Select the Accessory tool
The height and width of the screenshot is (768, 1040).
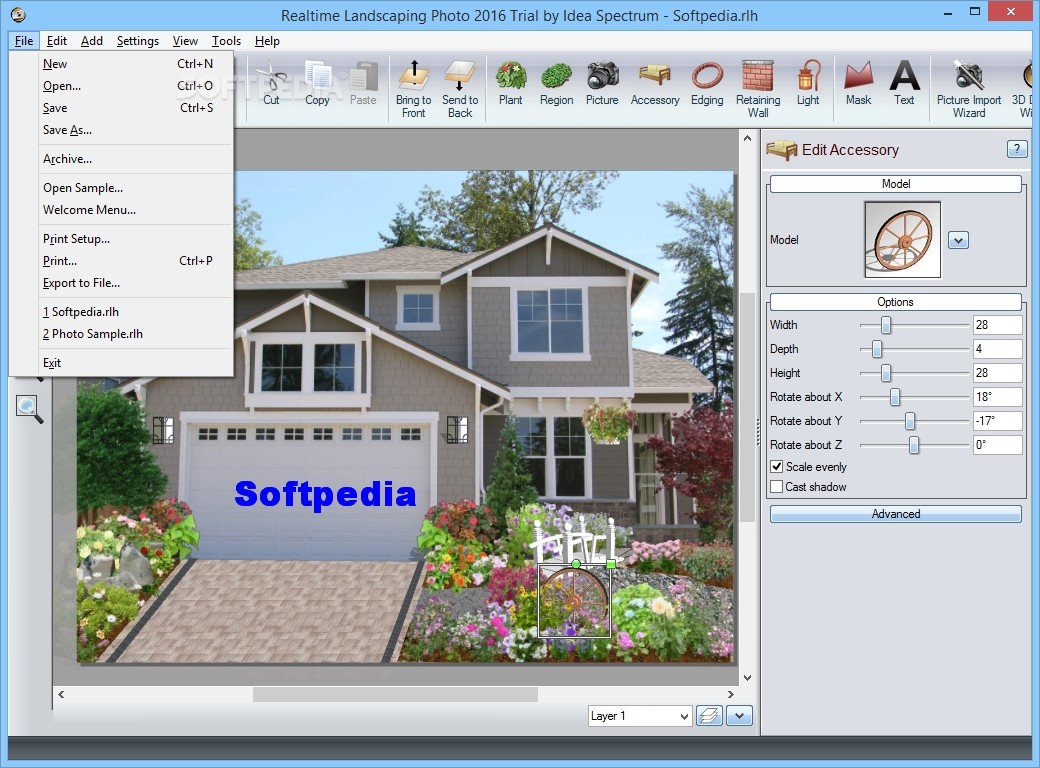click(x=655, y=84)
